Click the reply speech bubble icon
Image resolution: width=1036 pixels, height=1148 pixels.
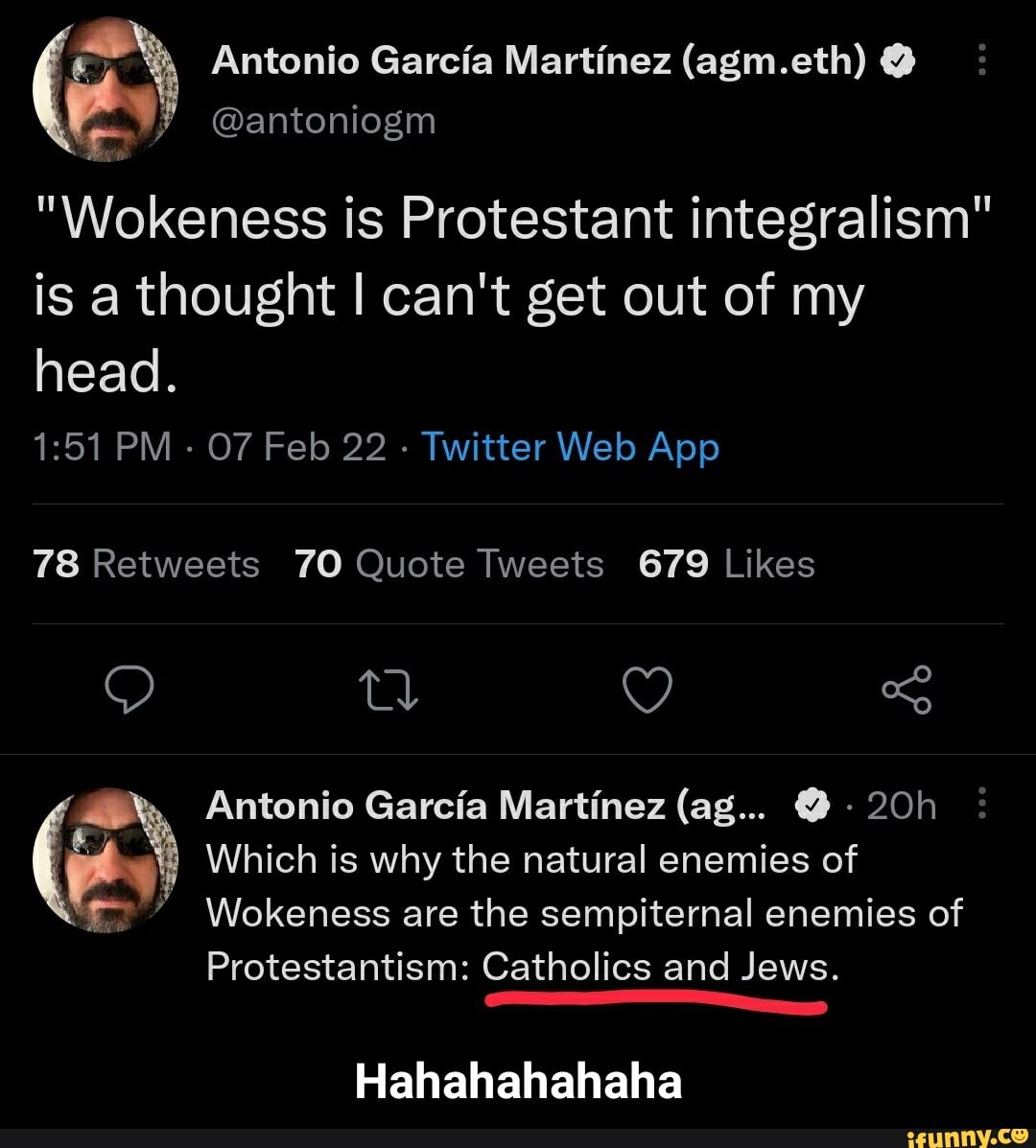pos(129,691)
